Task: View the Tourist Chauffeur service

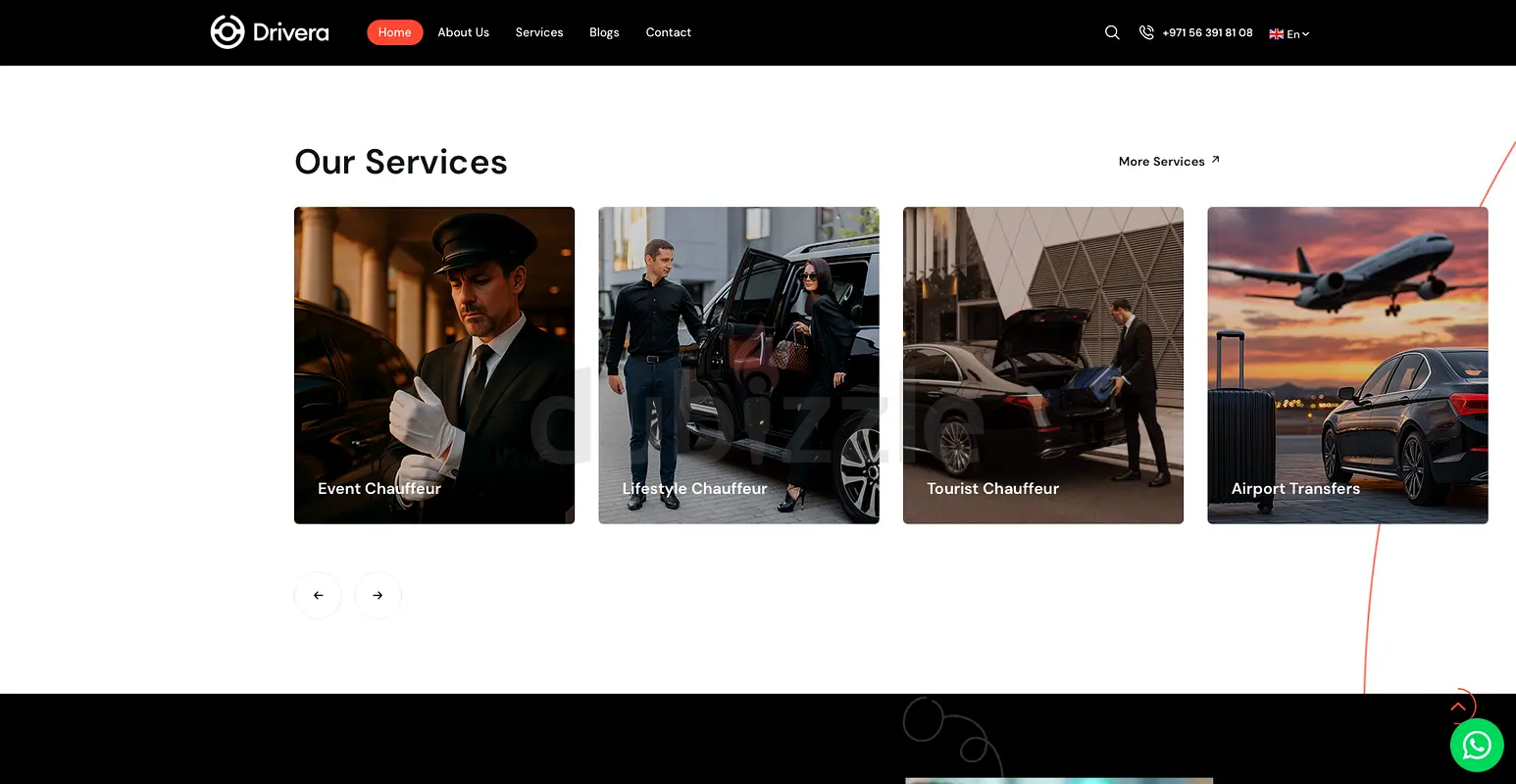Action: (1042, 365)
